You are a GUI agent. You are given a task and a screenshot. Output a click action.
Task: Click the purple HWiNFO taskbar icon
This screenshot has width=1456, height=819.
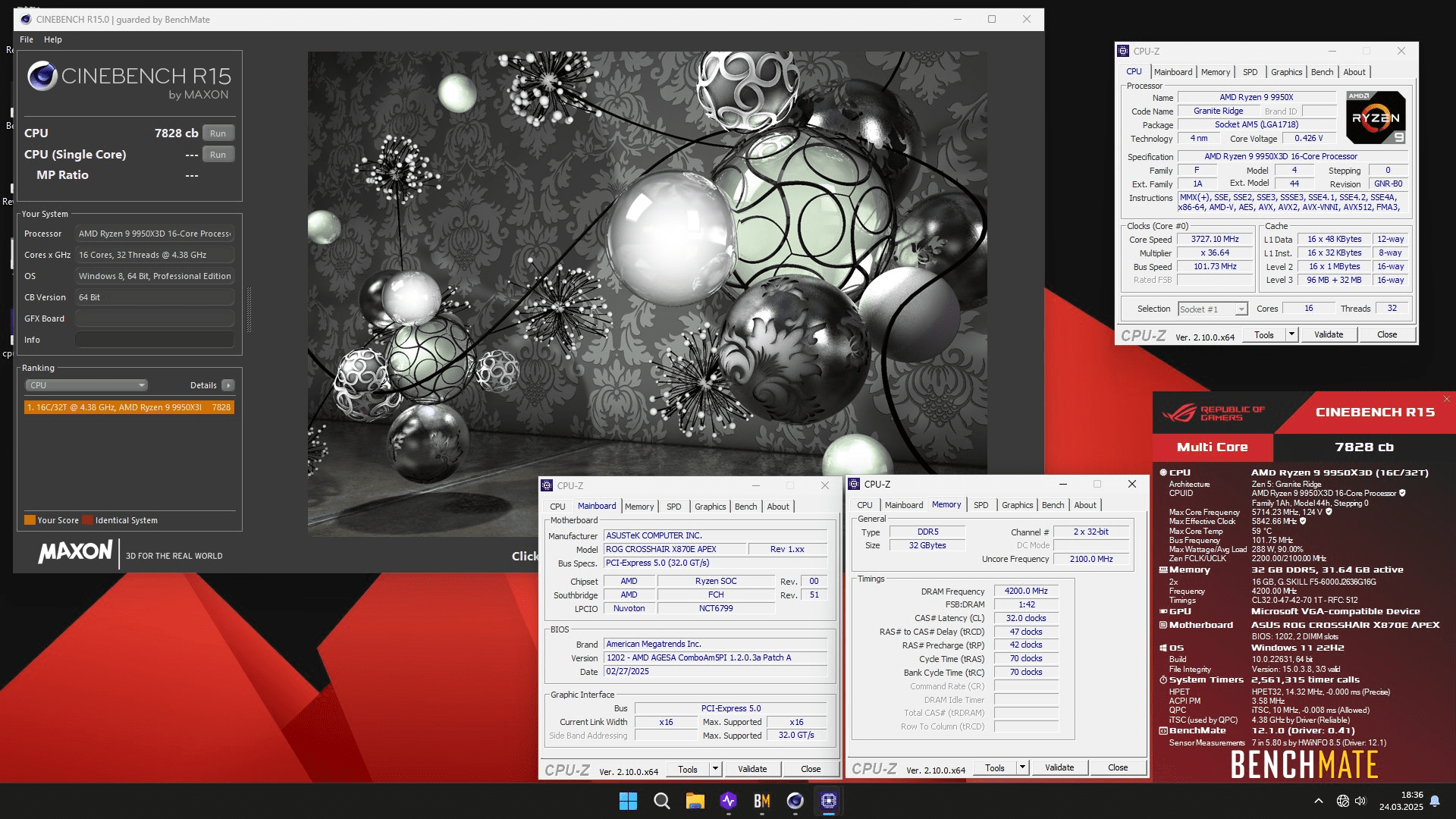point(728,801)
